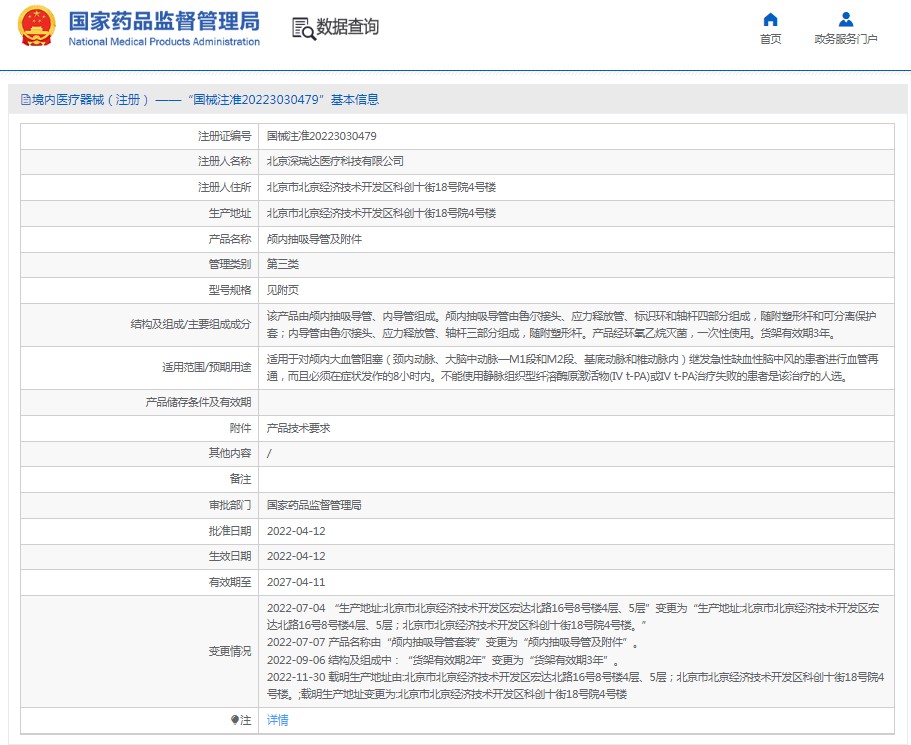Click the 有效期至 date 2027-04-11
This screenshot has width=911, height=745.
[296, 582]
